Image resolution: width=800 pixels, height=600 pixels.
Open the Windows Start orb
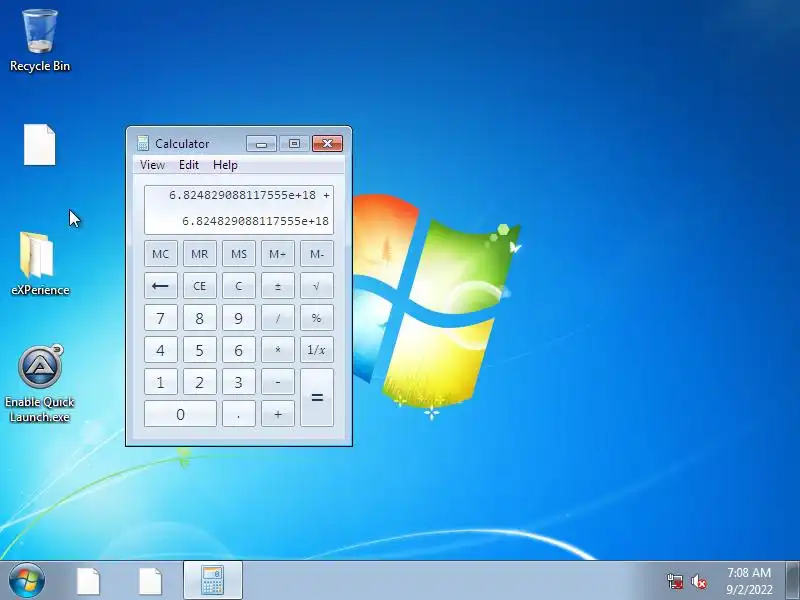(x=27, y=581)
